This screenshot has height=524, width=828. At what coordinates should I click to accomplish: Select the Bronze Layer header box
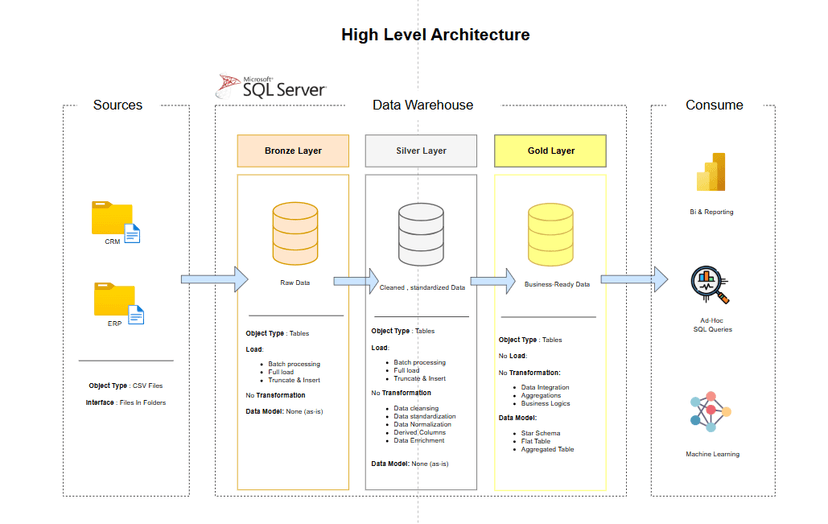click(293, 151)
